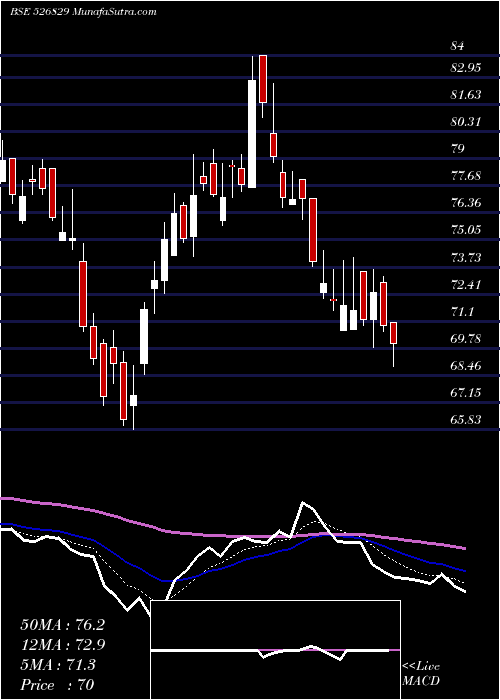
Task: Click the 75.05 price axis label
Action: [x=466, y=230]
